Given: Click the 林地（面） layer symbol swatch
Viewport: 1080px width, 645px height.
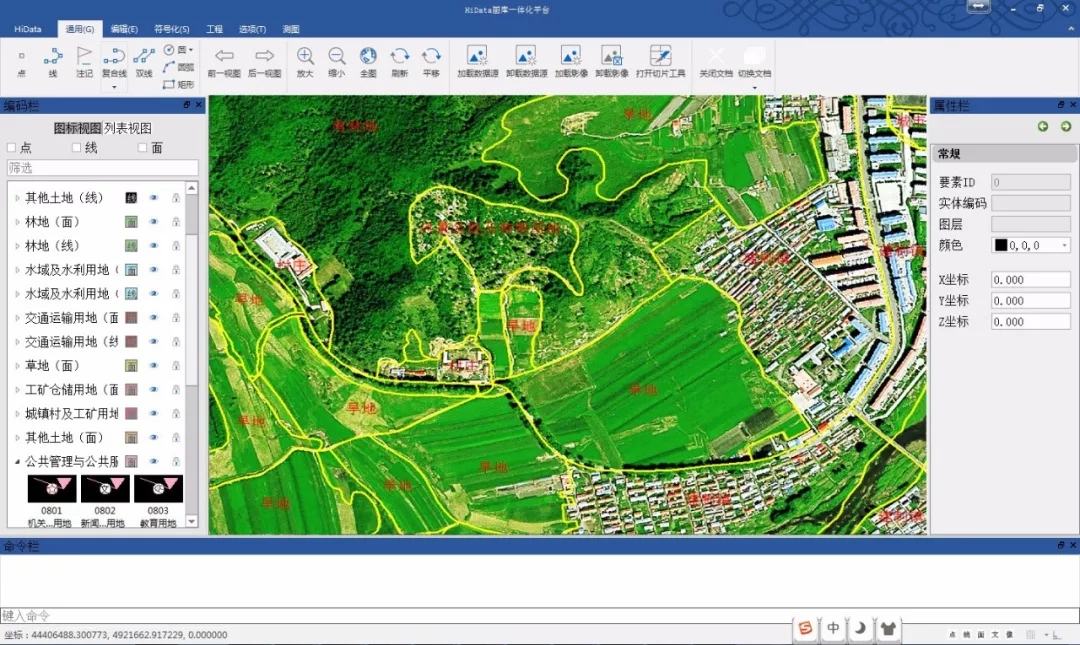Looking at the screenshot, I should coord(131,222).
